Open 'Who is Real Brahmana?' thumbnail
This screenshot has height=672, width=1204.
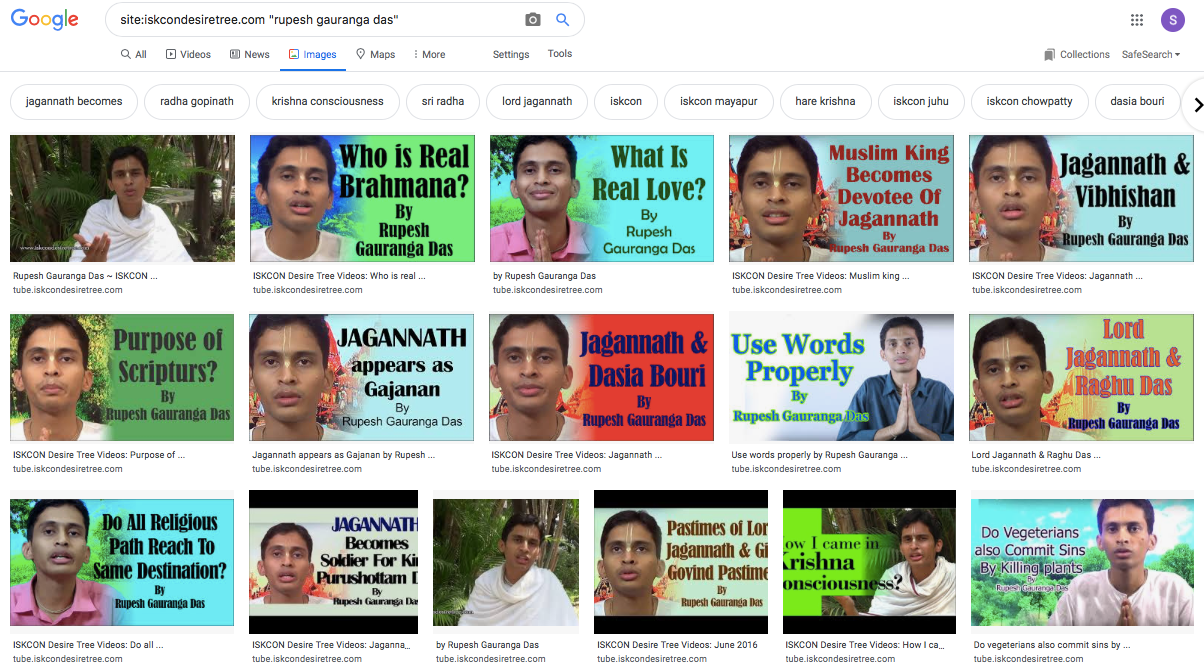coord(362,199)
